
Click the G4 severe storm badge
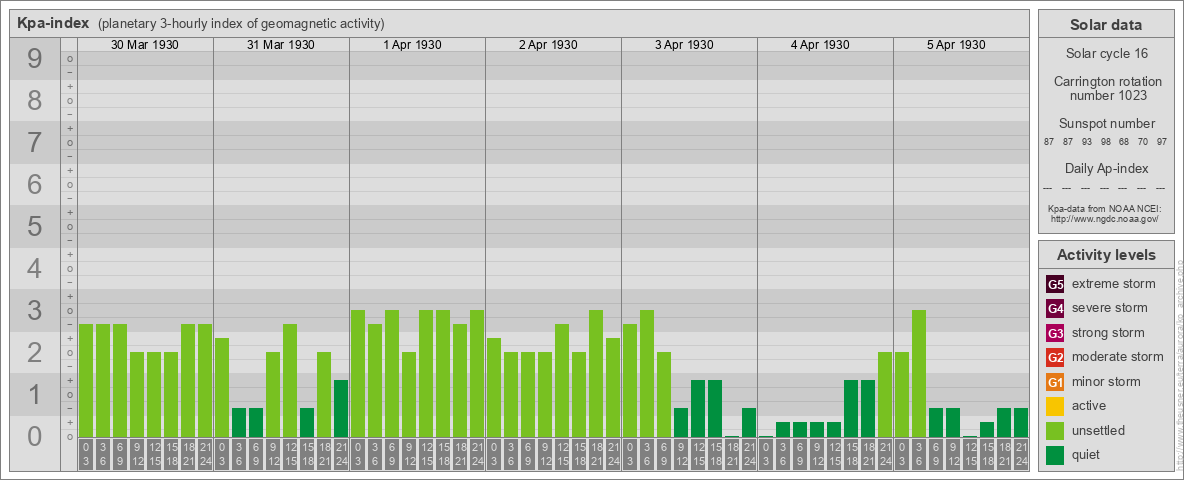pos(1055,309)
